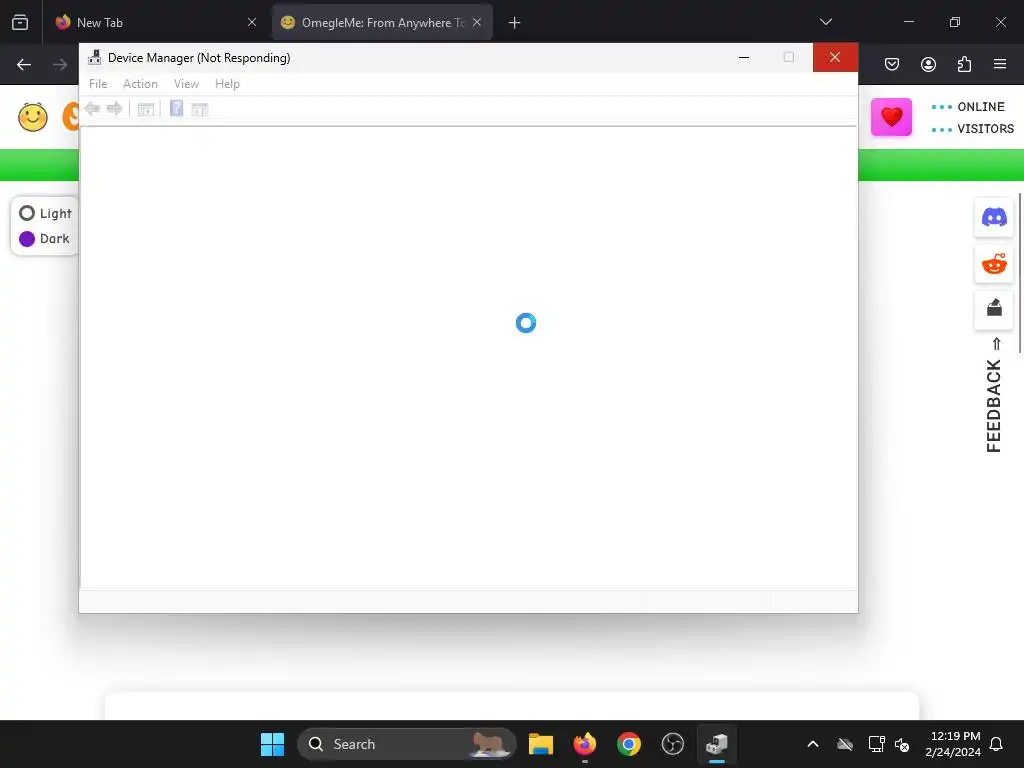Screen dimensions: 1024x768
Task: Click the VISITORS counter text
Action: [985, 129]
